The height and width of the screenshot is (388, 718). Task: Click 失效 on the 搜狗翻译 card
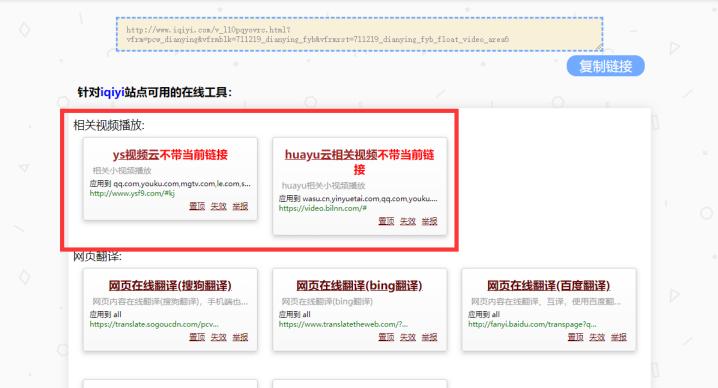click(x=218, y=337)
